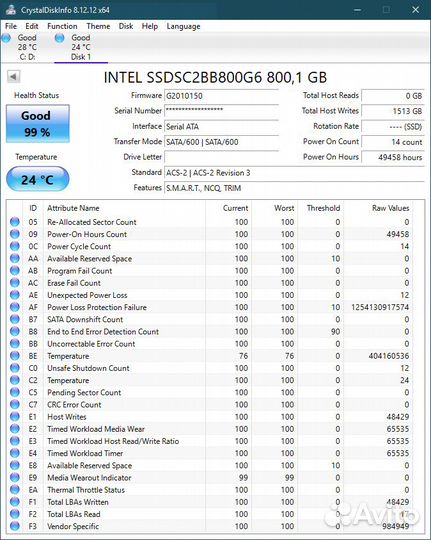
Task: Click the Temperature row with ID BE
Action: click(210, 356)
